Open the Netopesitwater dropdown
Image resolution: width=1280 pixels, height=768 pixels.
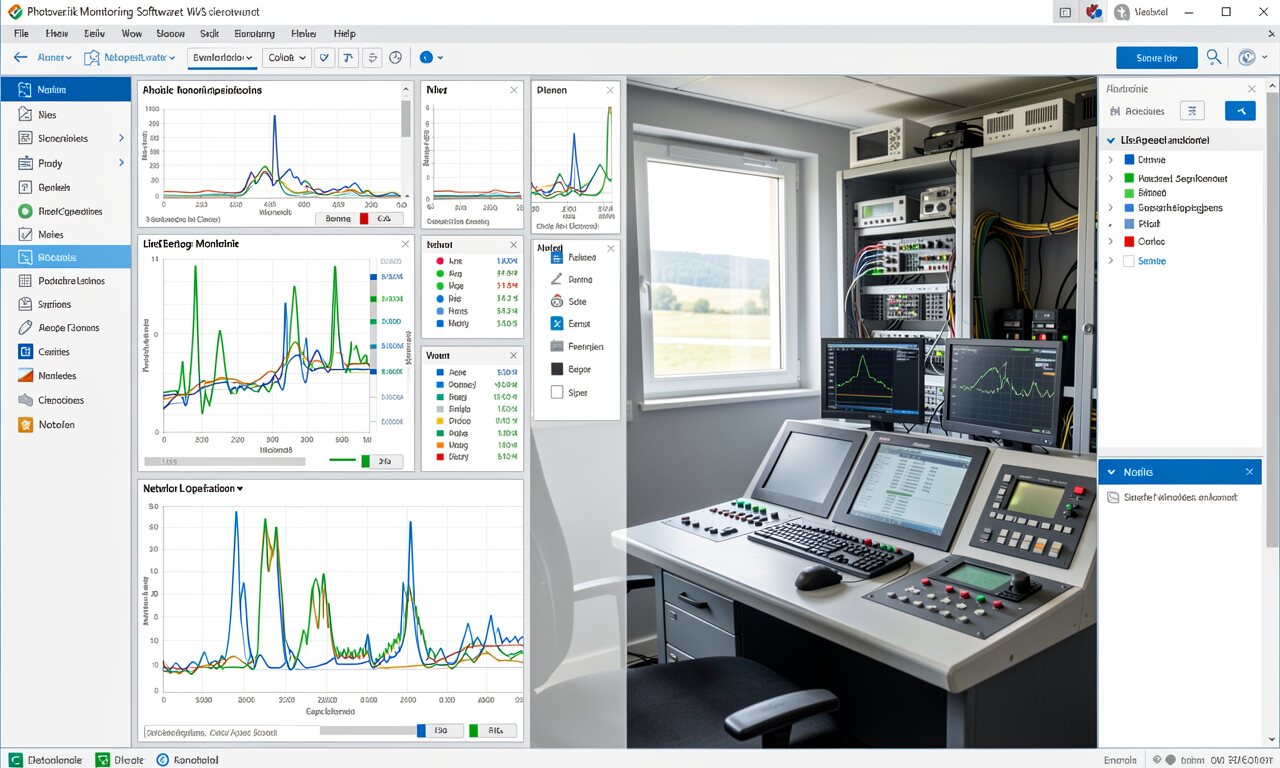131,58
